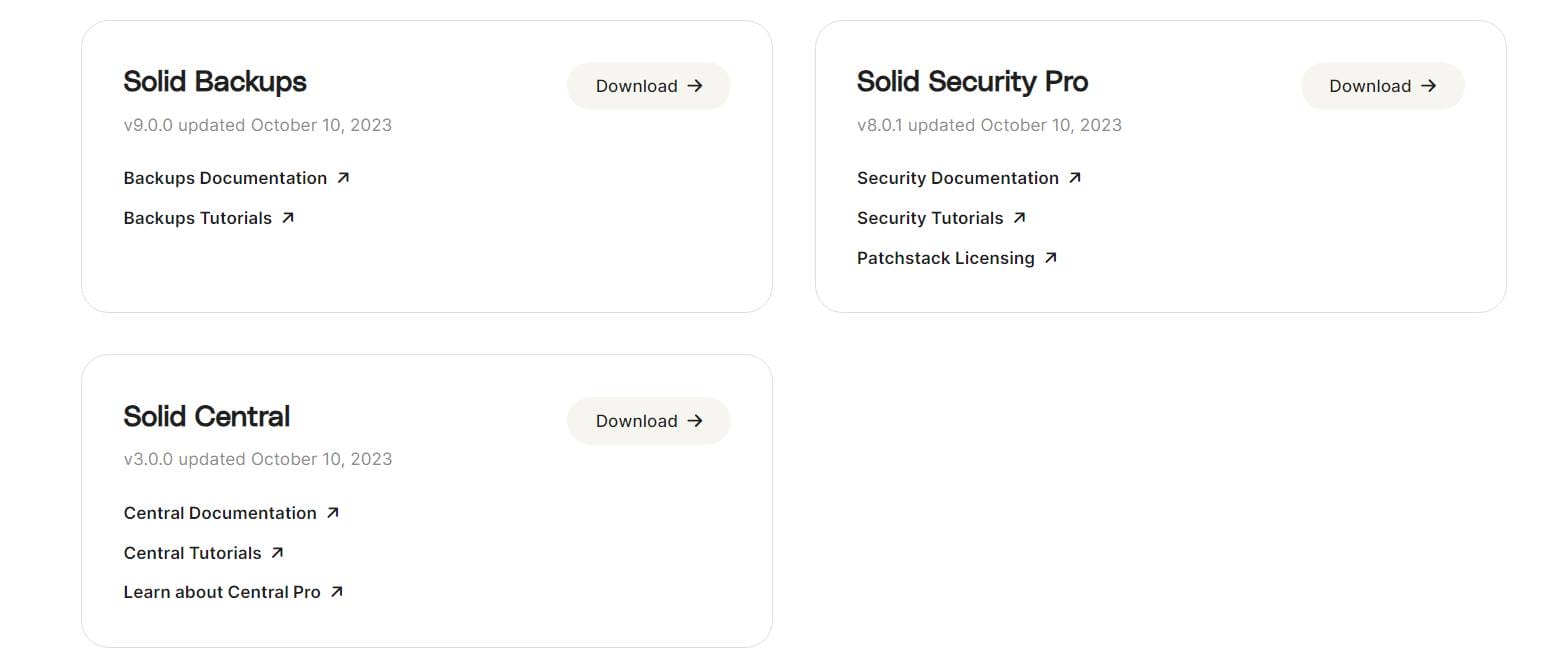The width and height of the screenshot is (1549, 663).
Task: Click the external link arrow beside Security Documentation
Action: [1077, 176]
